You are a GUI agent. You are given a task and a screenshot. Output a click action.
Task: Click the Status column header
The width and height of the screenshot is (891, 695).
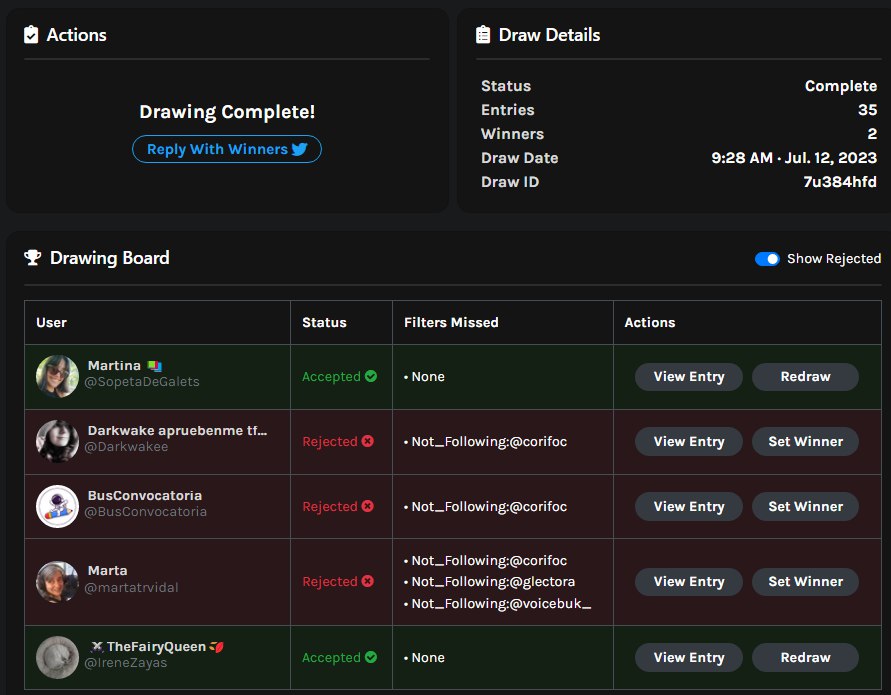tap(324, 323)
